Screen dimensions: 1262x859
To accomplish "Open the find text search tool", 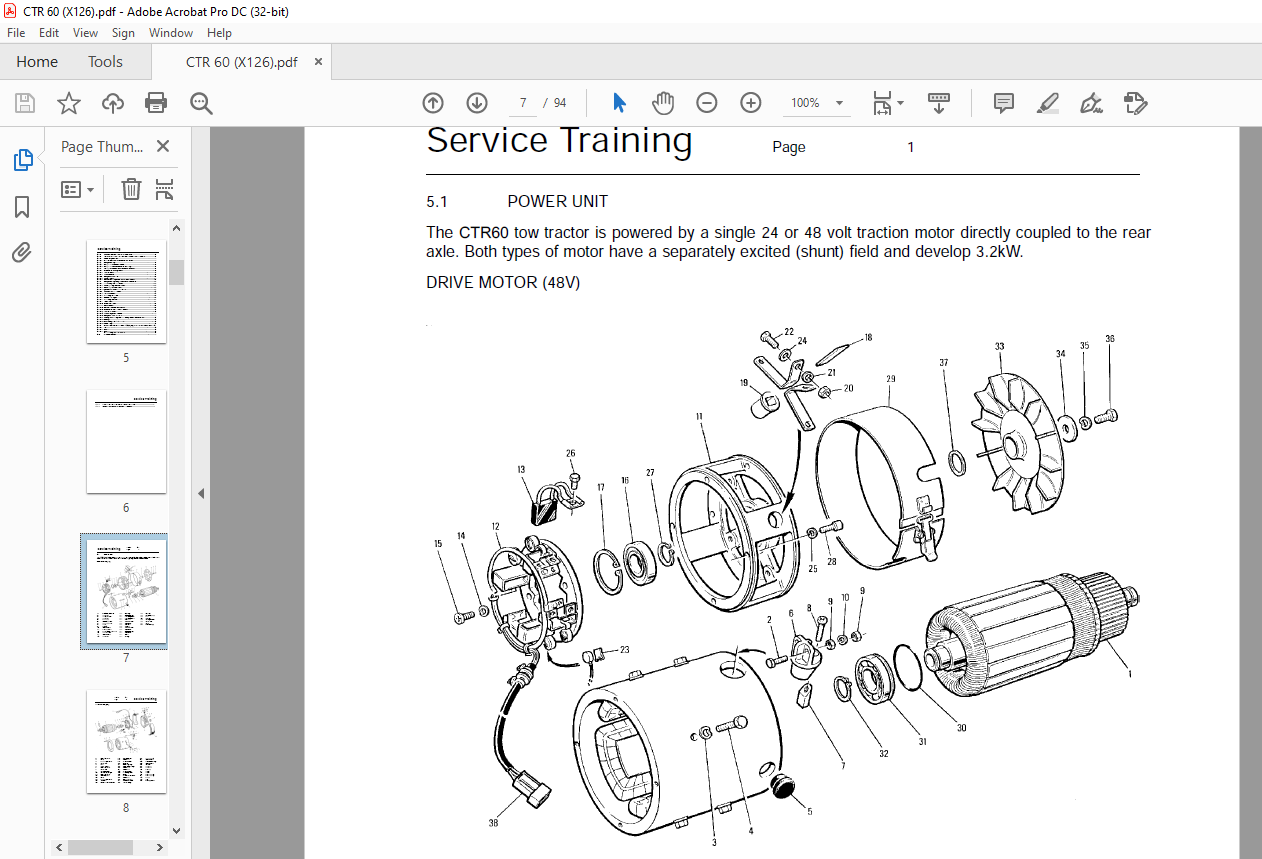I will [x=202, y=103].
